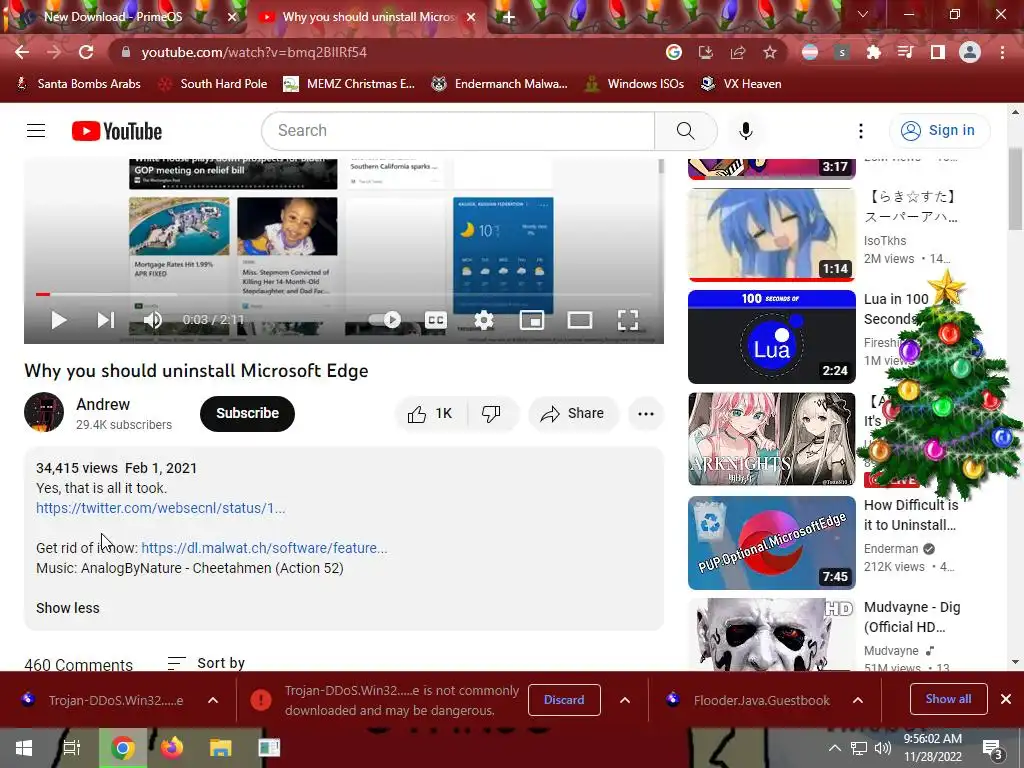Image resolution: width=1024 pixels, height=768 pixels.
Task: Open a new browser tab
Action: tap(509, 17)
